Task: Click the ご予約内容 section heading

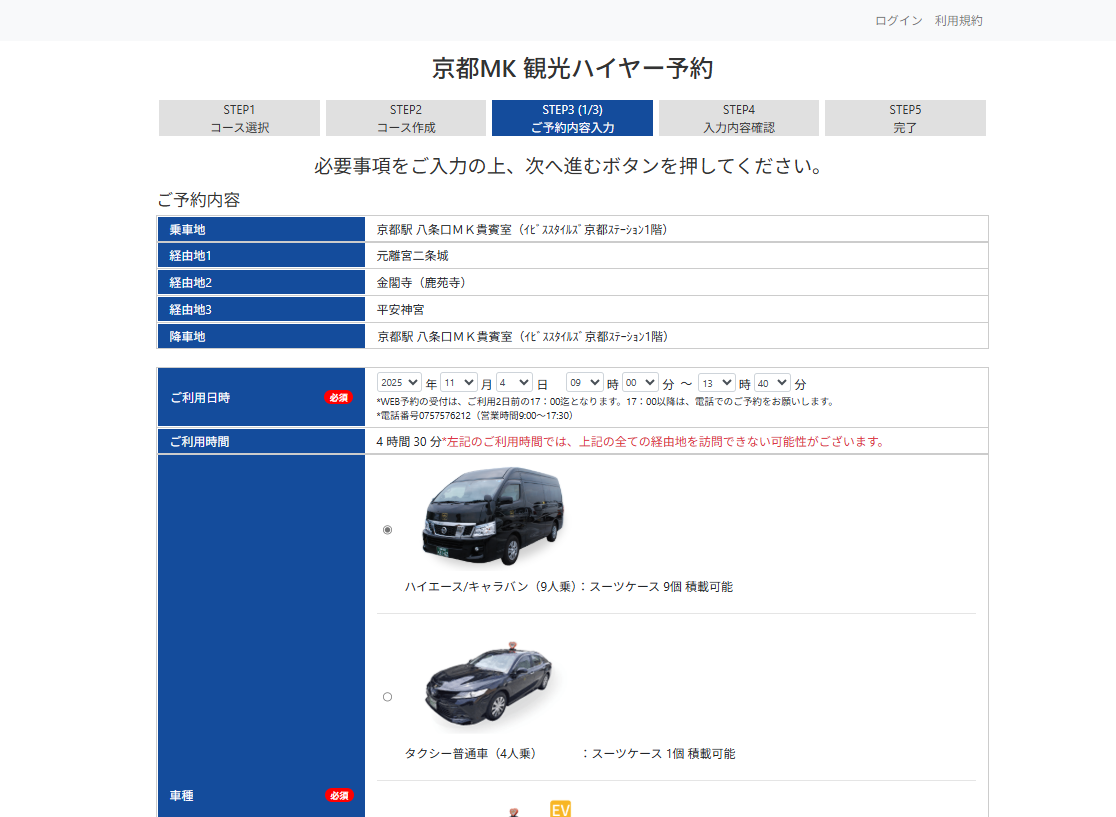Action: tap(199, 200)
